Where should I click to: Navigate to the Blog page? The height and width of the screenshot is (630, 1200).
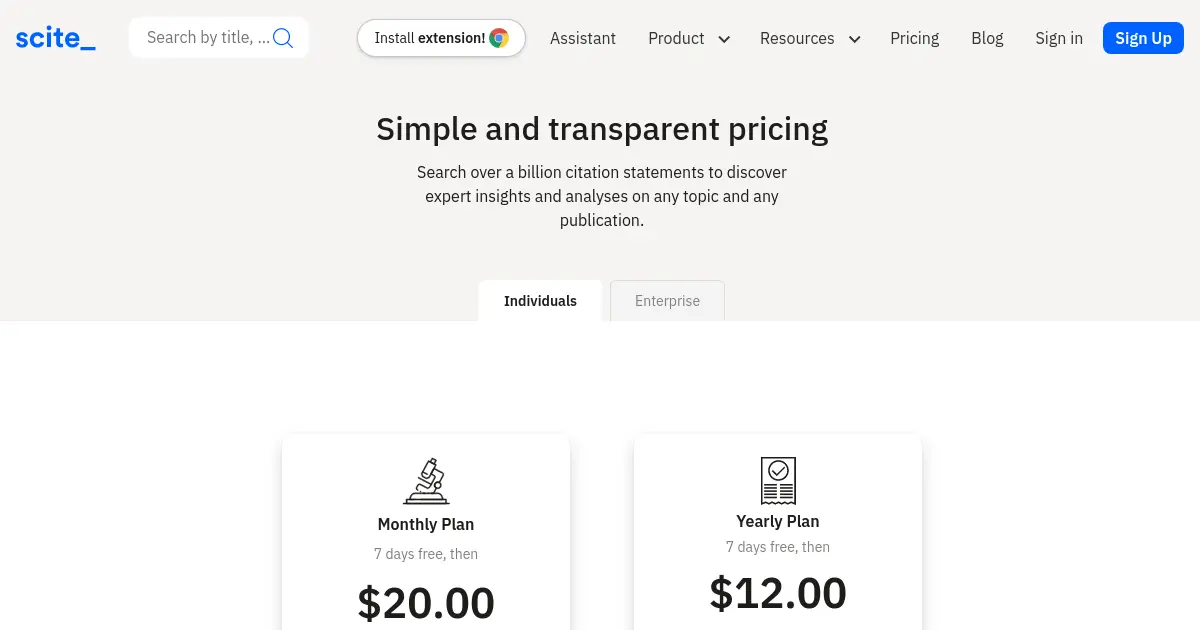click(987, 38)
